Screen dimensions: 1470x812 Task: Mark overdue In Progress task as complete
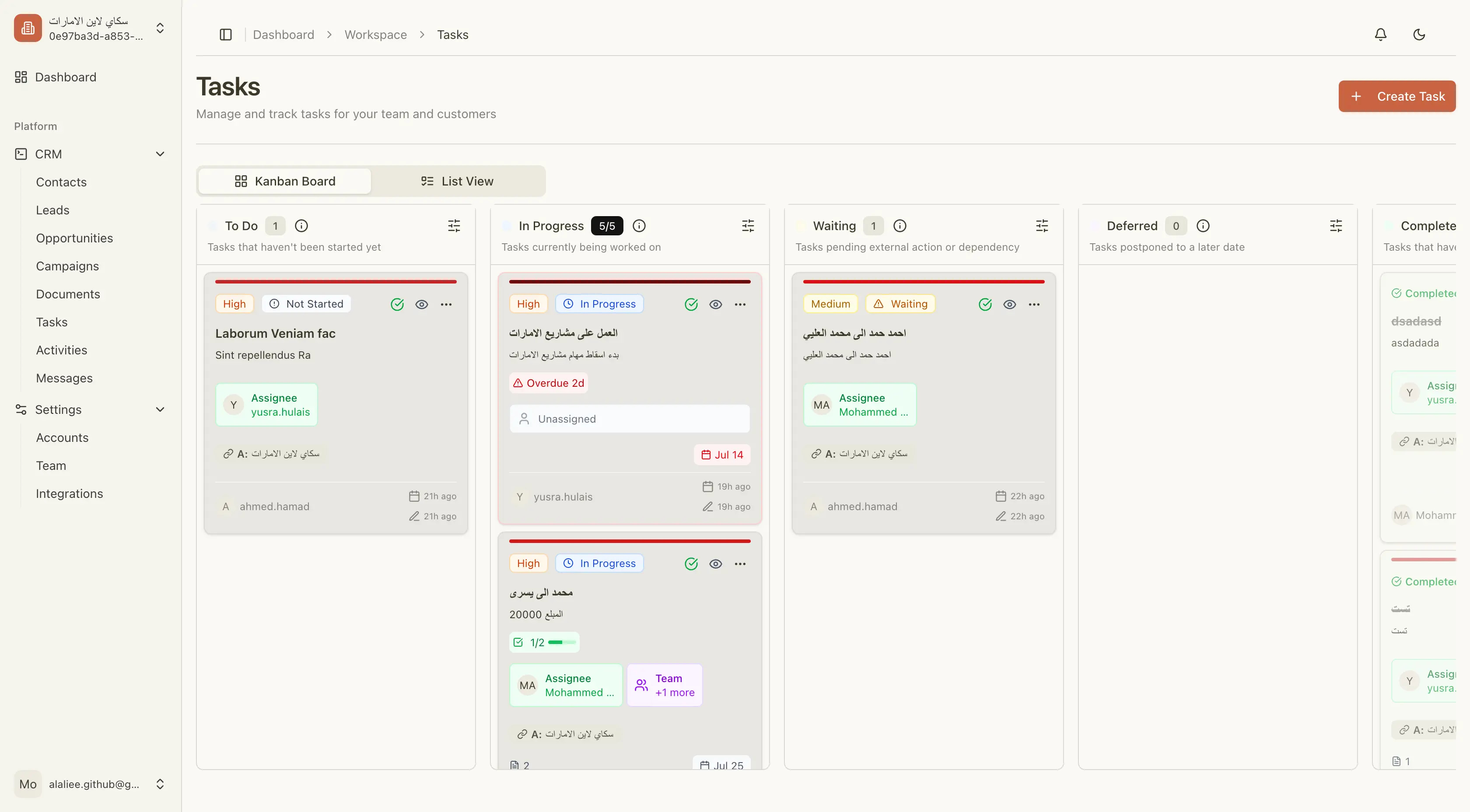(690, 304)
